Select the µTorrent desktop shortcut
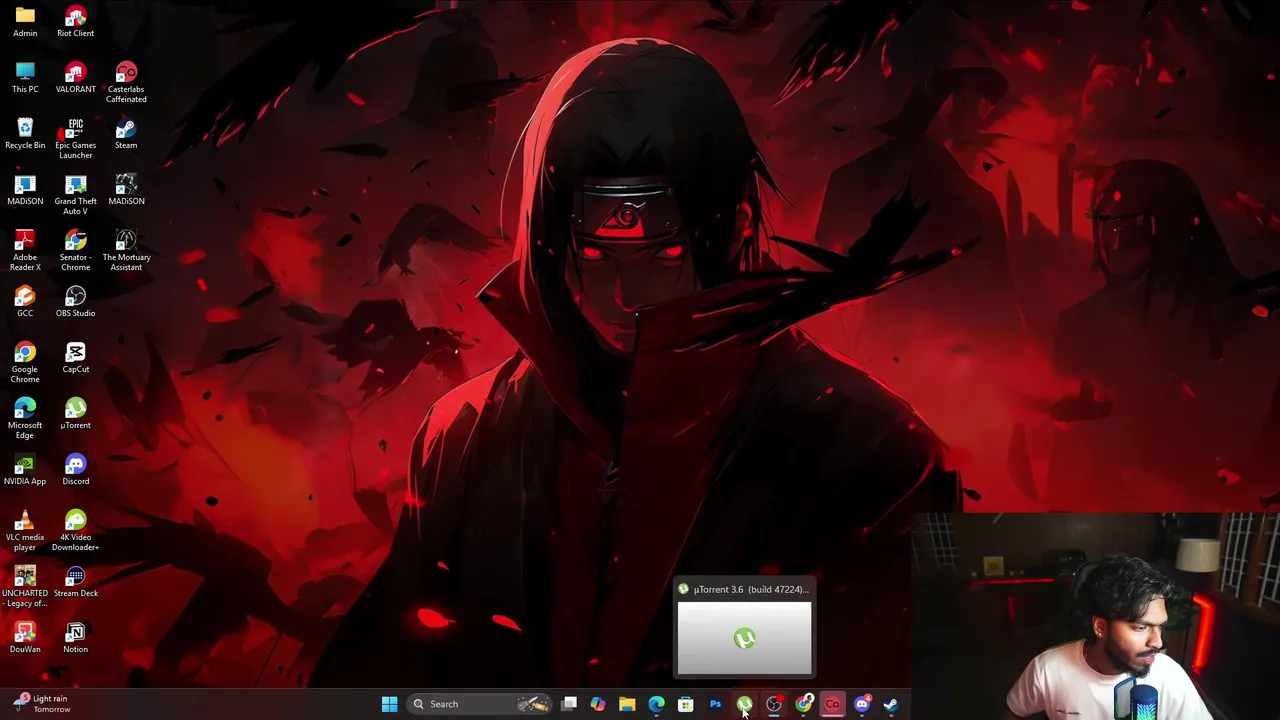The height and width of the screenshot is (720, 1280). coord(75,413)
